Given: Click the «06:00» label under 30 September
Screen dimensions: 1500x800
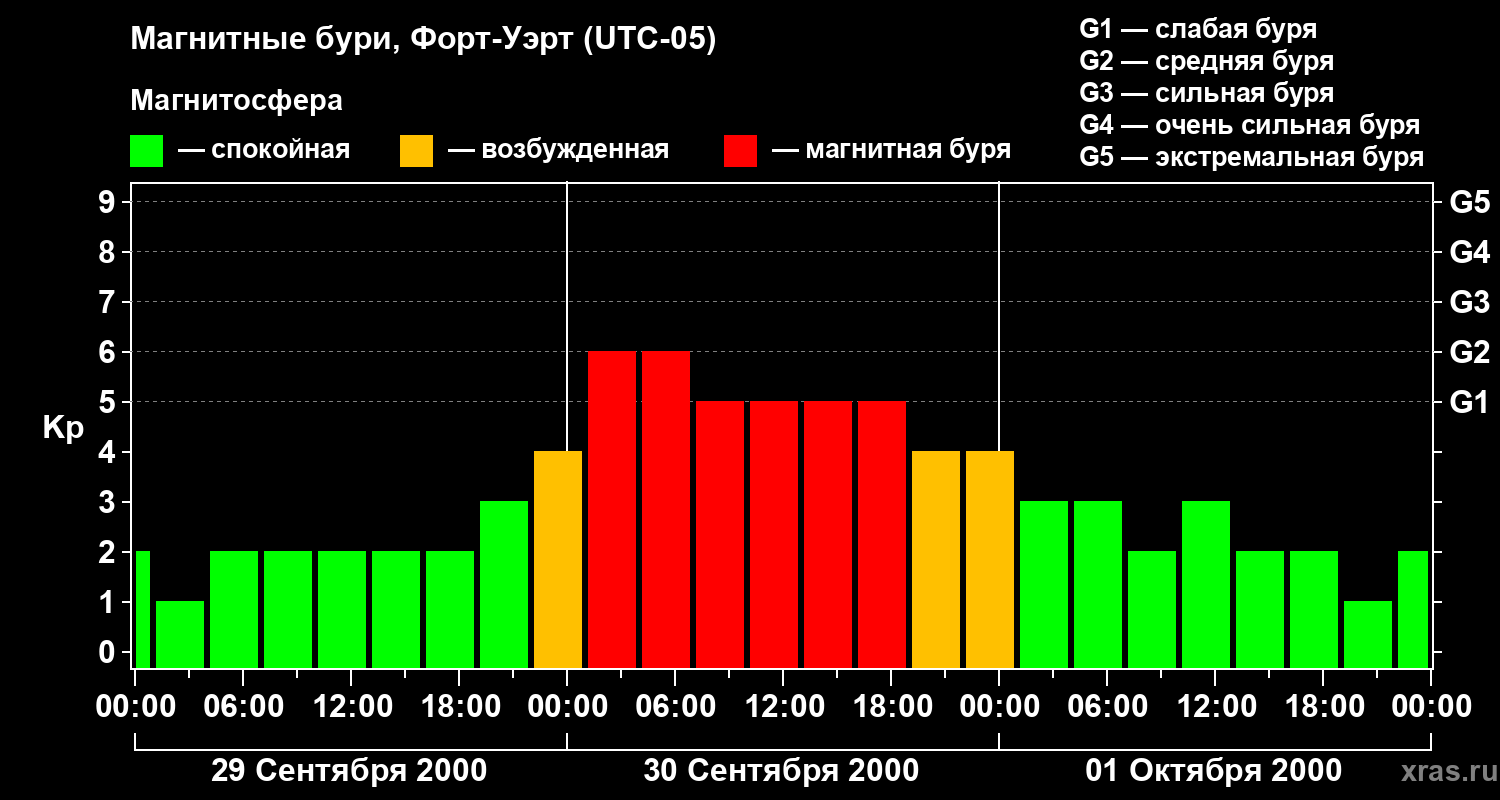Looking at the screenshot, I should [x=675, y=707].
